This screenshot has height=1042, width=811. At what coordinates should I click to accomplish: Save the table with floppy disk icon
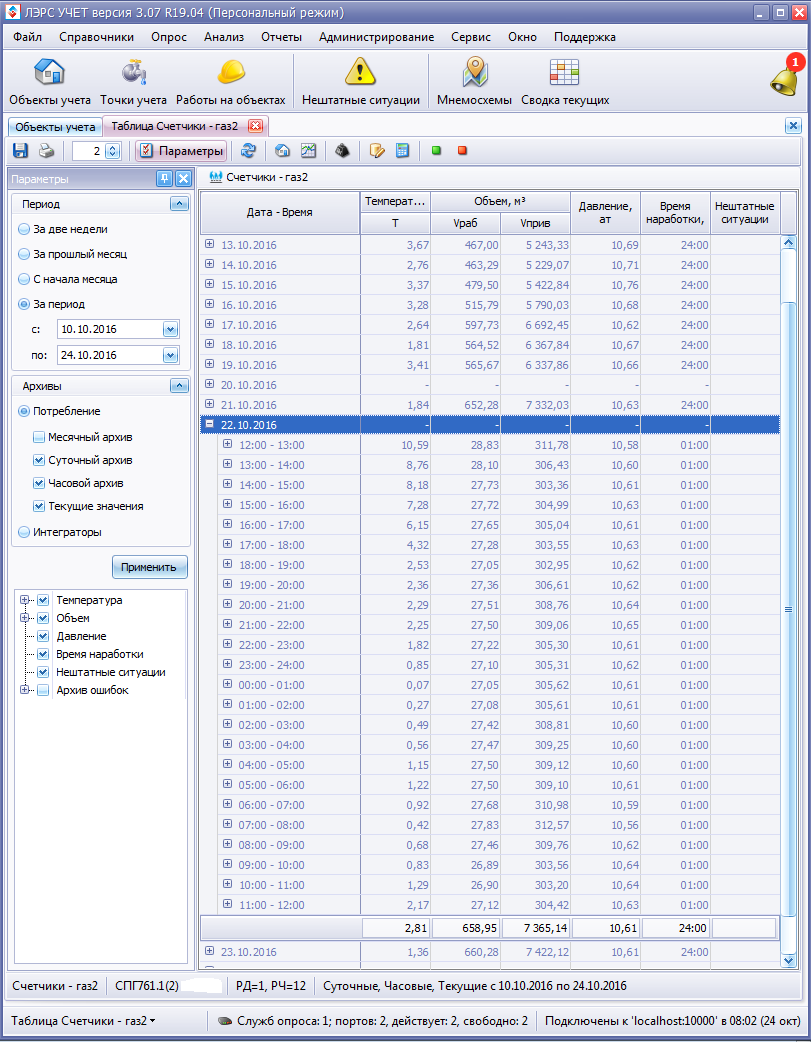point(21,151)
